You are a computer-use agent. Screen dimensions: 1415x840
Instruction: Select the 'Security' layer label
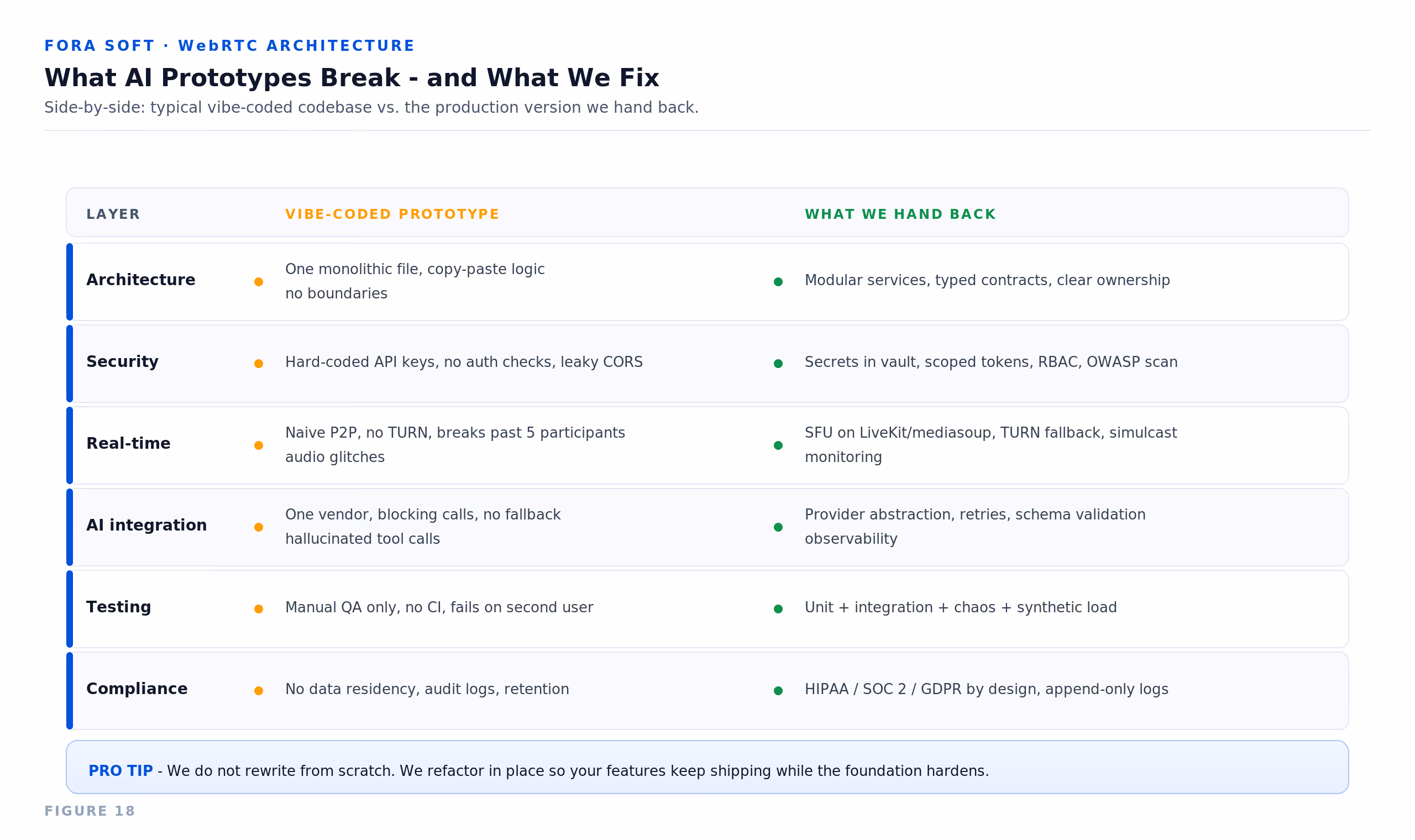point(122,363)
